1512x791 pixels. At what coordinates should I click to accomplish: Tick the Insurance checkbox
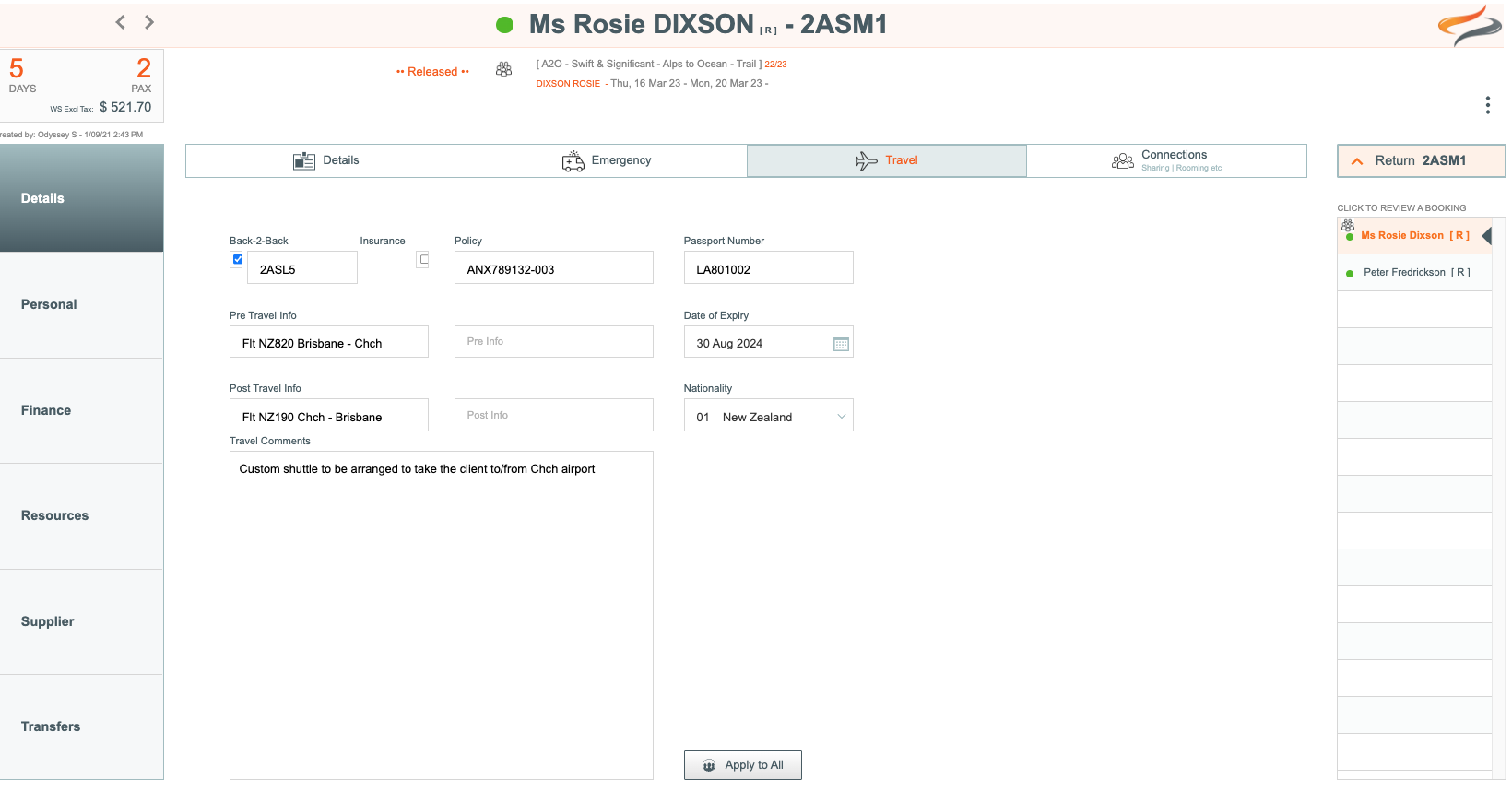[423, 259]
